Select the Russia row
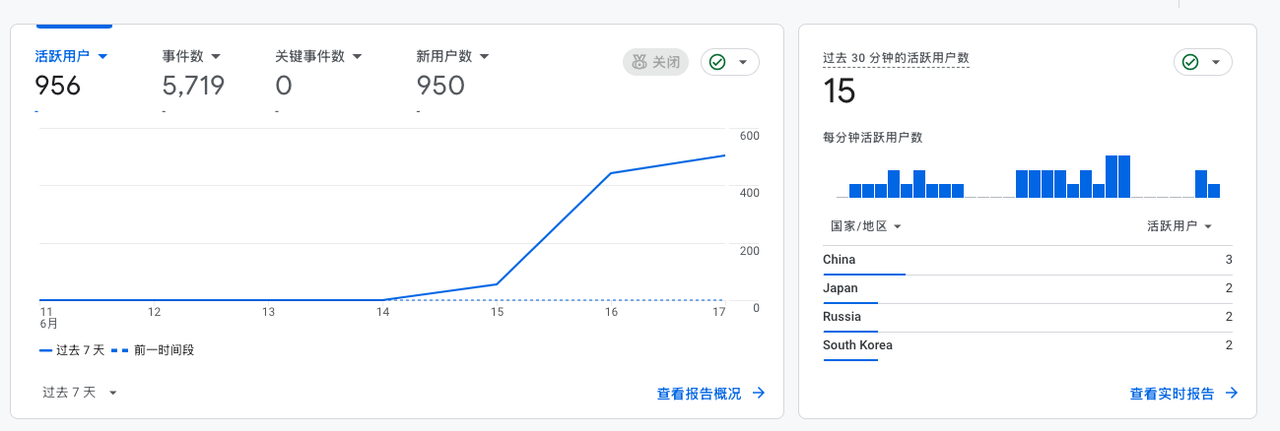 pos(1027,318)
